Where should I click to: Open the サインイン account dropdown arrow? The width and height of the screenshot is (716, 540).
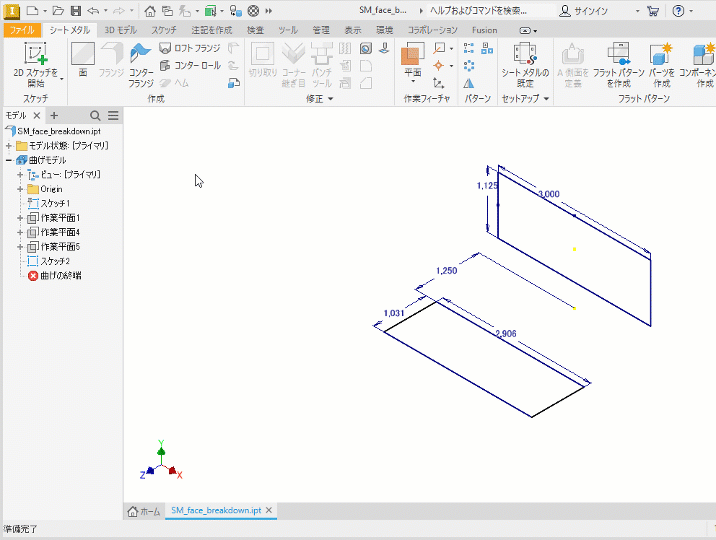[x=637, y=11]
